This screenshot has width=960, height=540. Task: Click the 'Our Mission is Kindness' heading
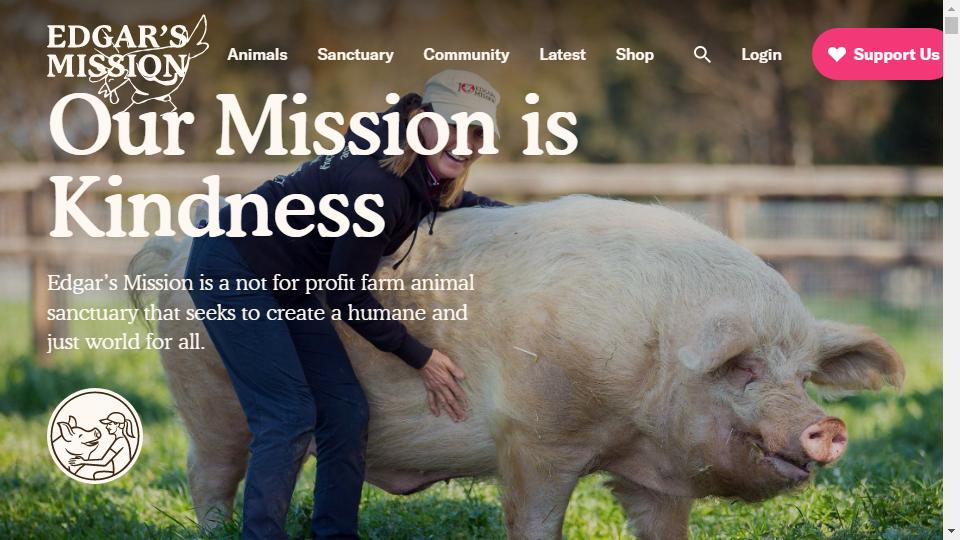pos(313,165)
